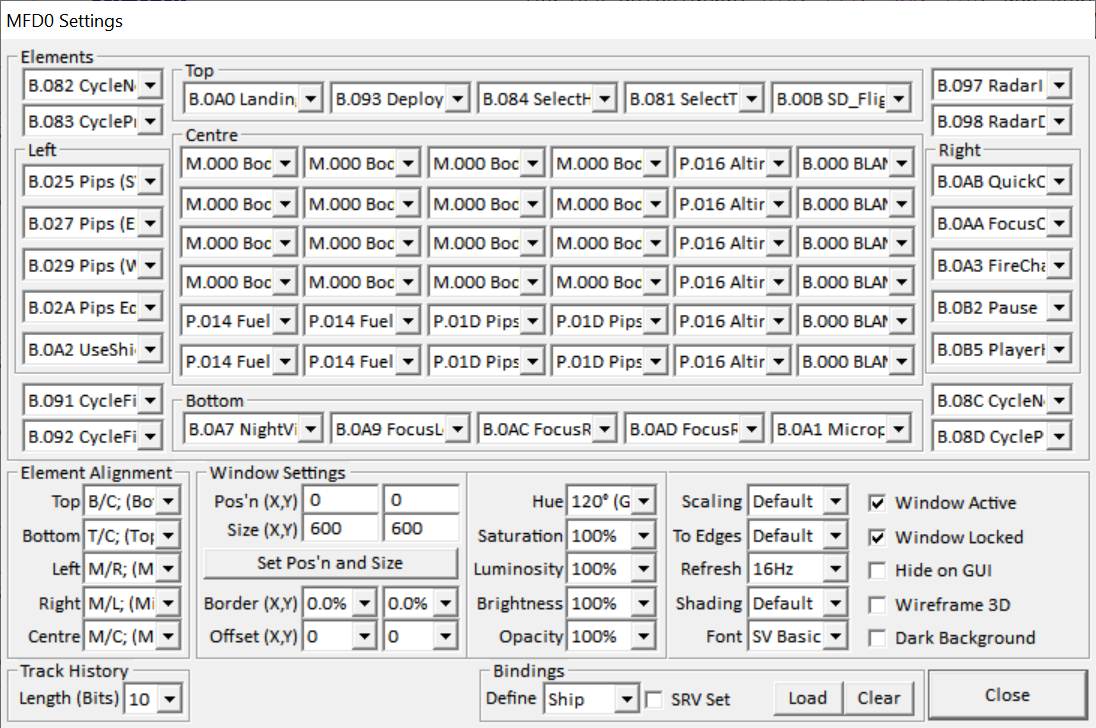This screenshot has width=1096, height=728.
Task: Open the Define bindings Ship dropdown
Action: point(591,699)
